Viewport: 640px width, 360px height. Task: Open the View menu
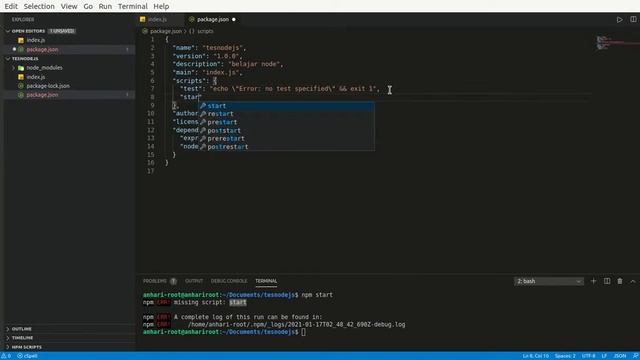(69, 6)
